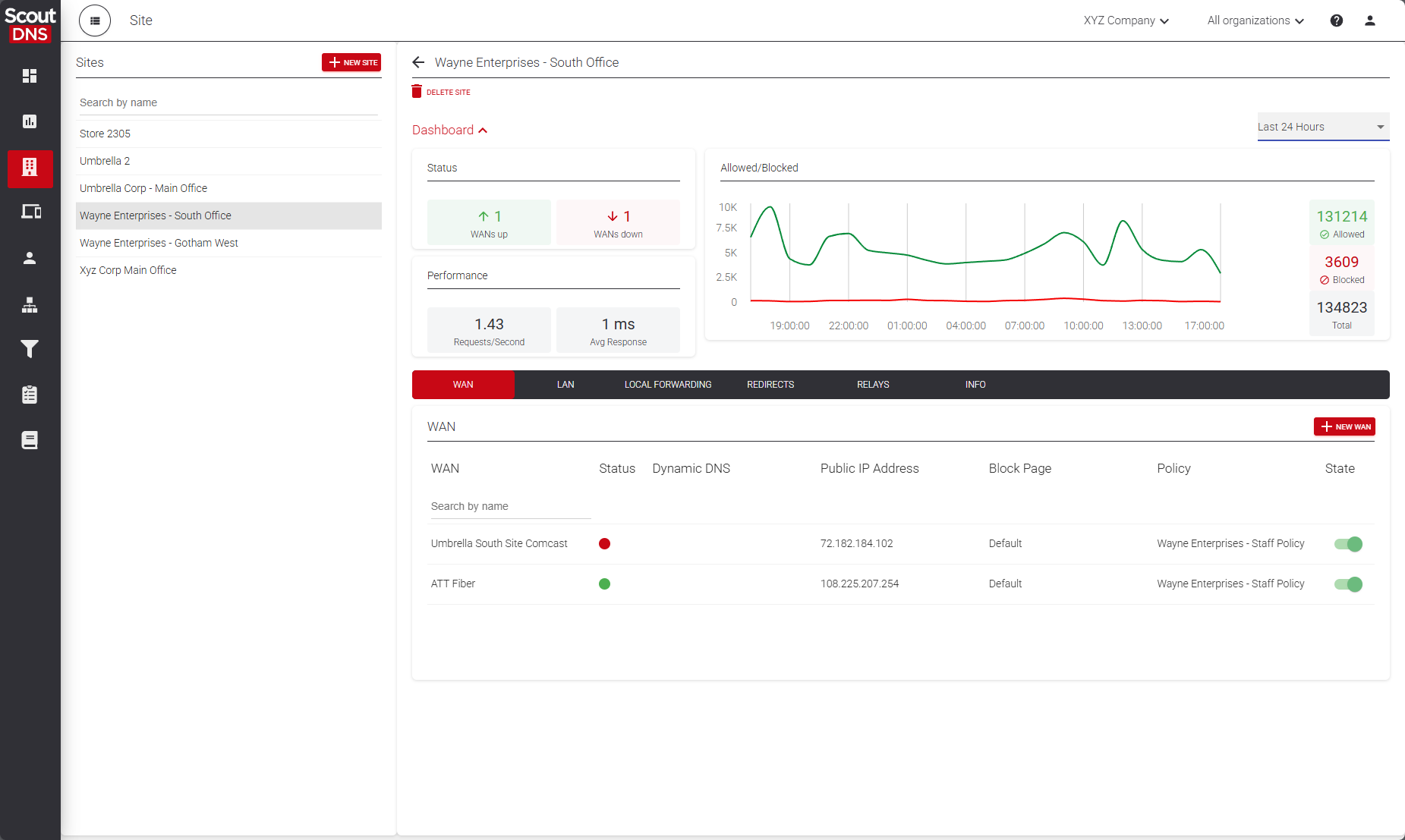The height and width of the screenshot is (840, 1405).
Task: Click the red WANs down arrow
Action: coord(613,216)
